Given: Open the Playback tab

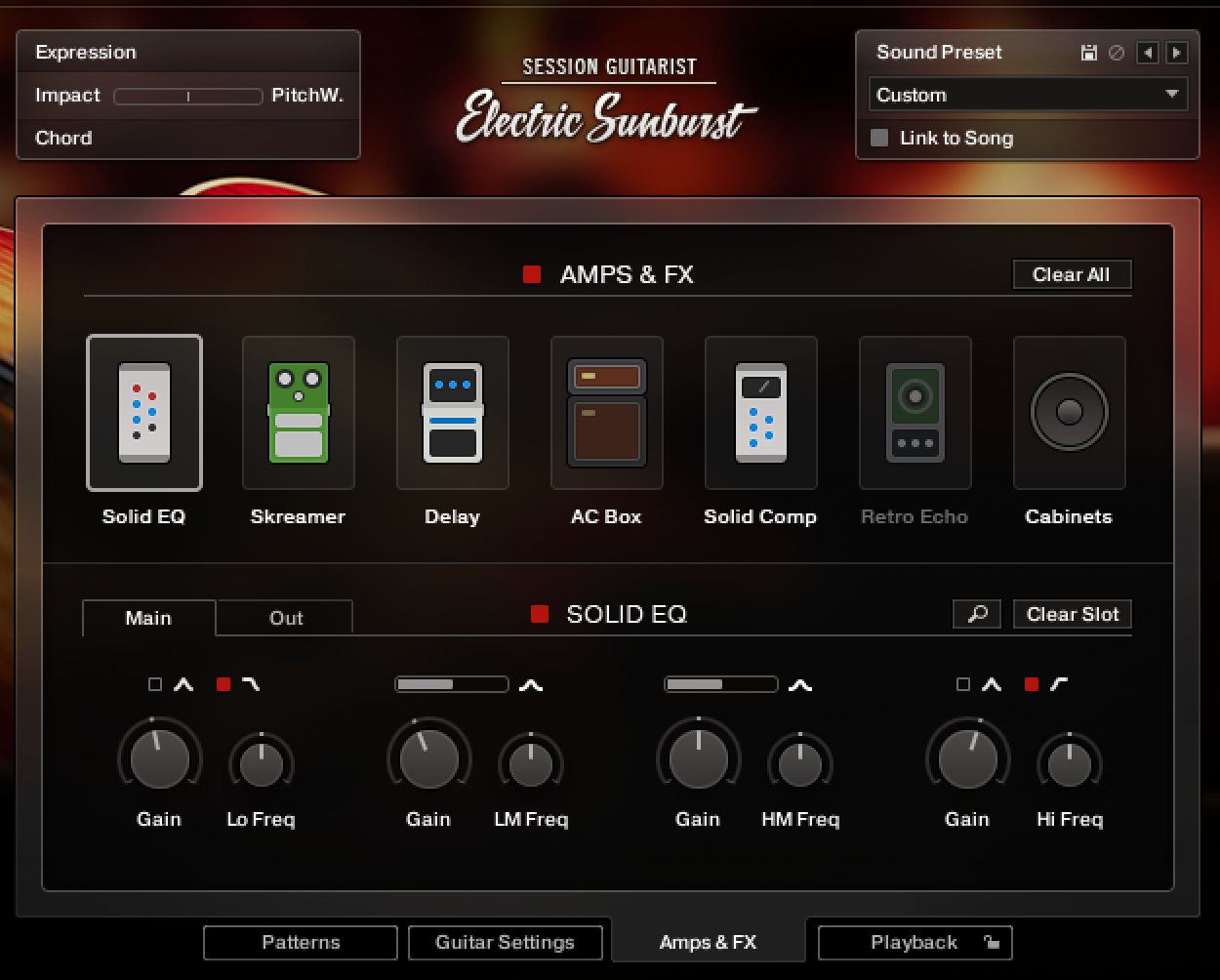Looking at the screenshot, I should pyautogui.click(x=915, y=943).
